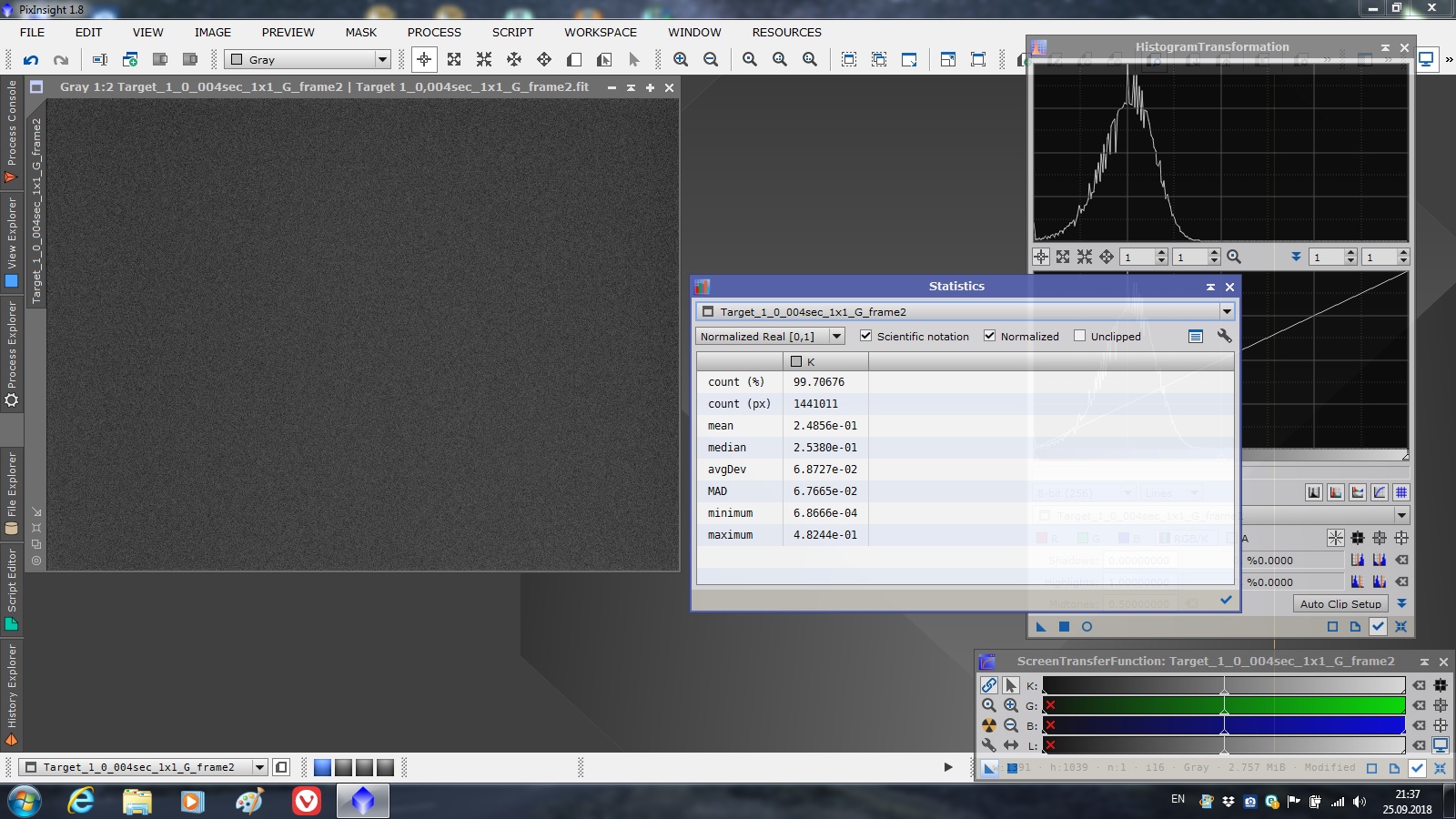Click Auto Clip Setup button
Screen dimensions: 1456x819
pos(1340,603)
